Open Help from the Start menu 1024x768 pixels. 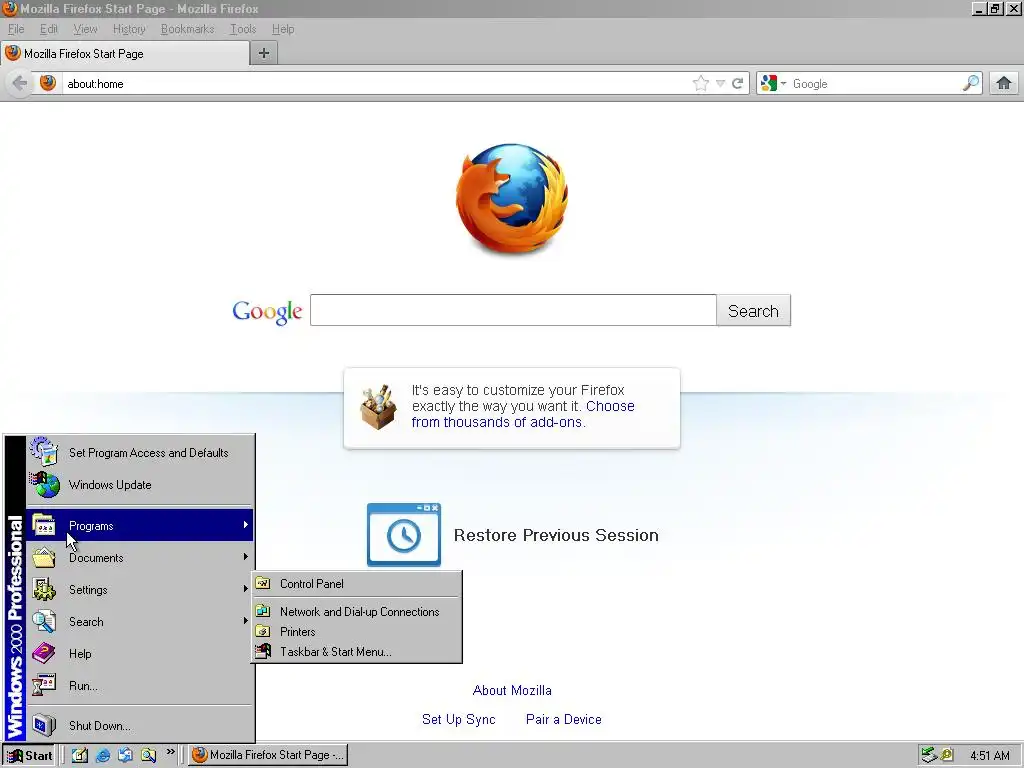tap(140, 654)
